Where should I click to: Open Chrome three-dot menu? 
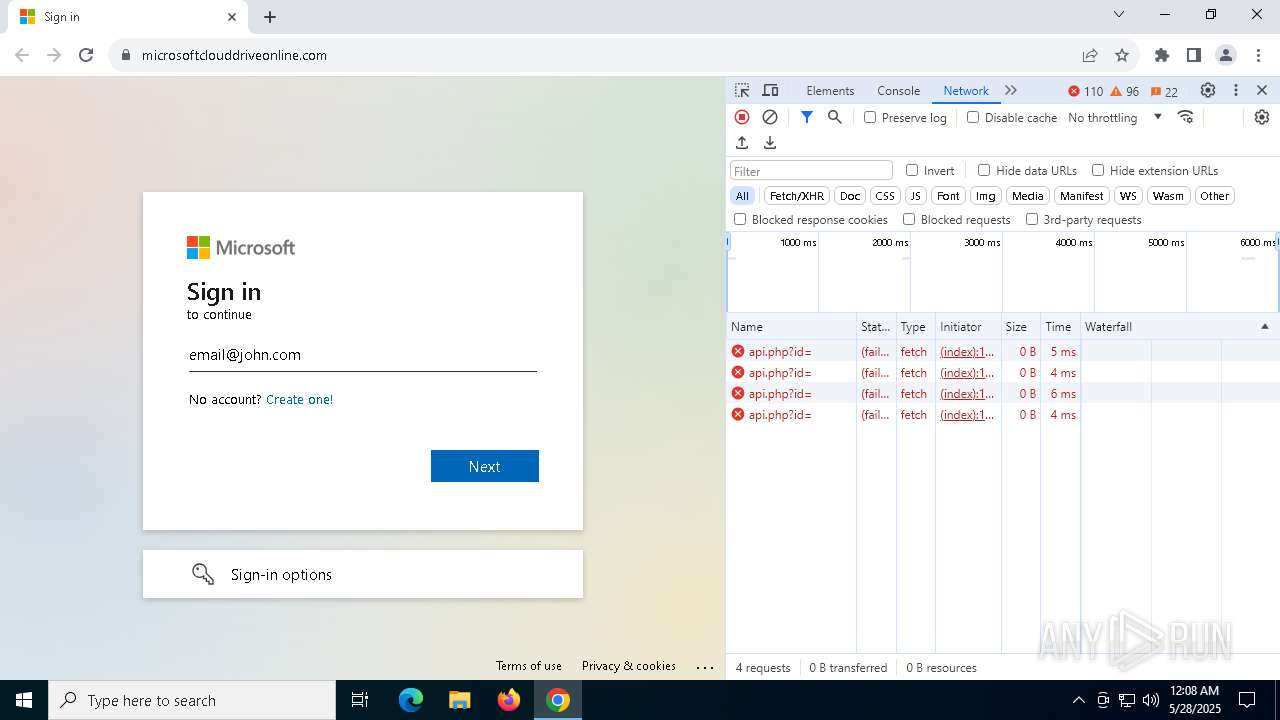pyautogui.click(x=1257, y=55)
